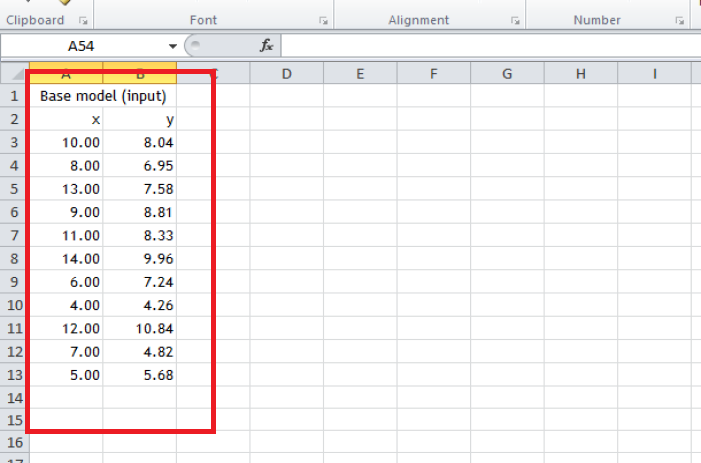The image size is (701, 463).
Task: Click the 'x' header cell
Action: (x=66, y=119)
